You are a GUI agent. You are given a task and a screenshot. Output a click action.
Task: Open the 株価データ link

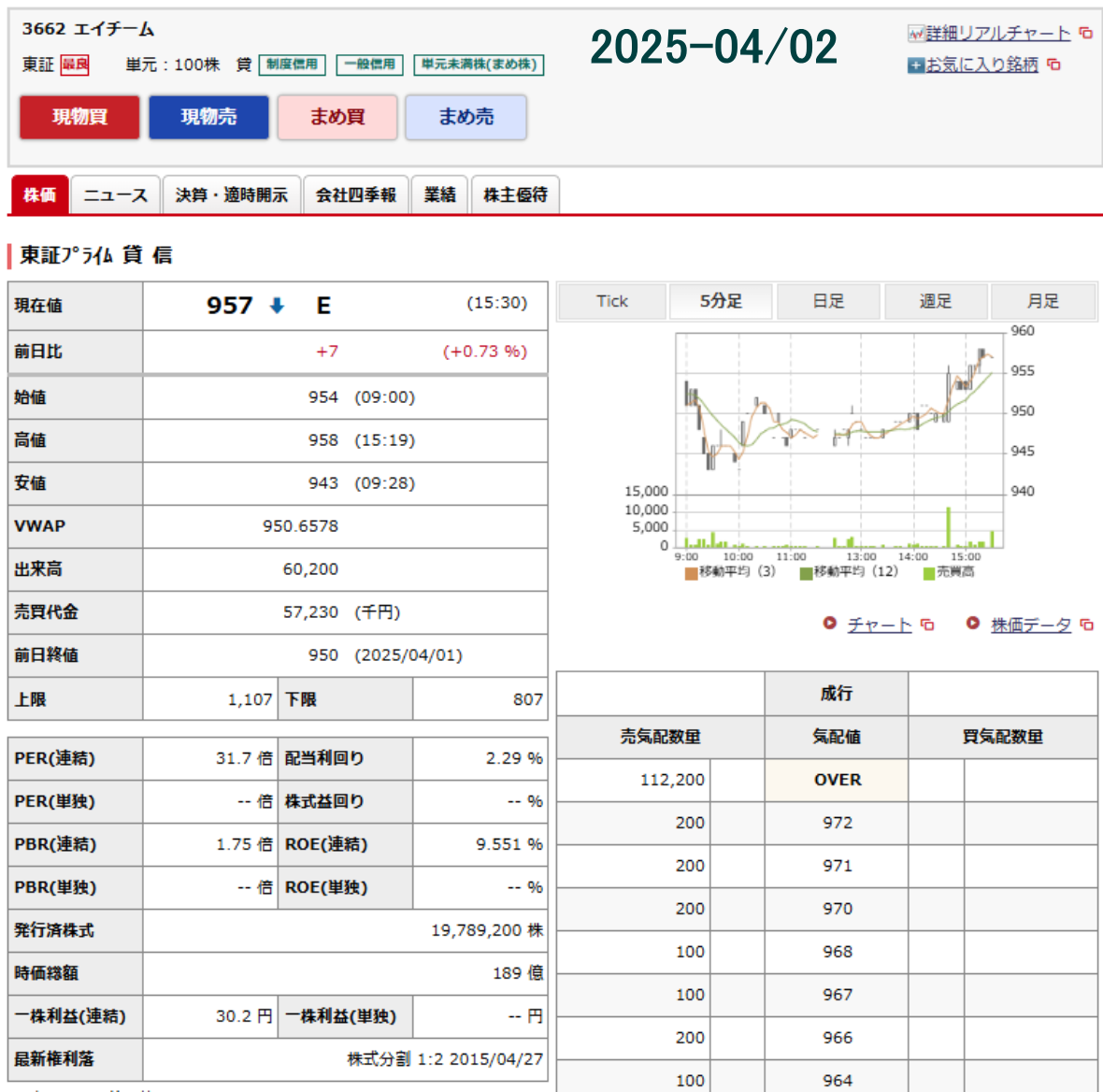point(1030,625)
